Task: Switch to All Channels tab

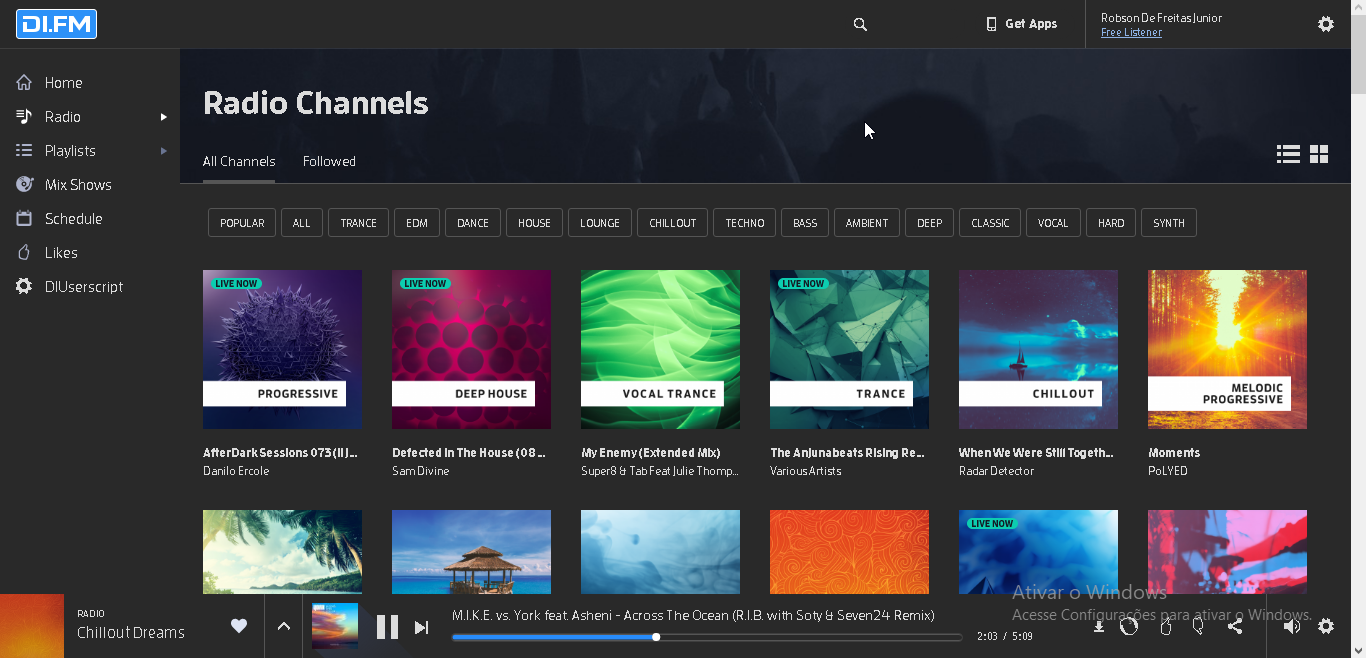Action: [239, 161]
